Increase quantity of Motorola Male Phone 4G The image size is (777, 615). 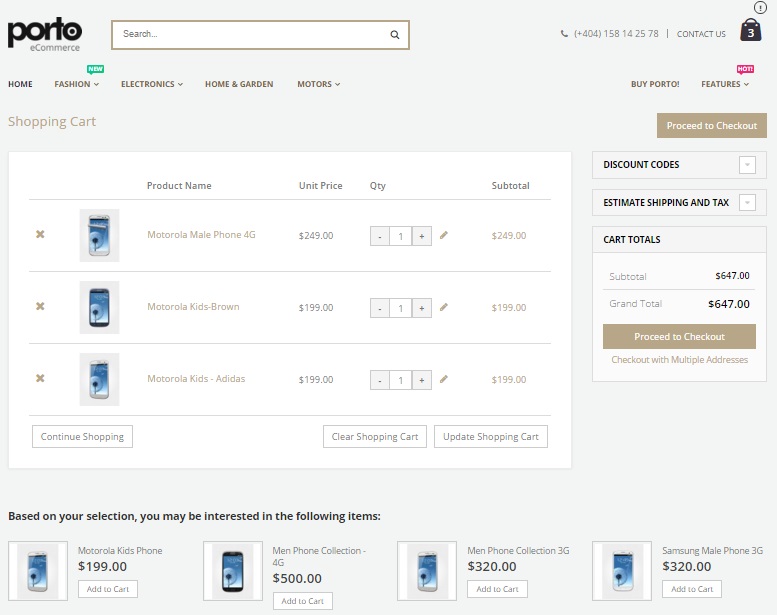click(x=422, y=237)
